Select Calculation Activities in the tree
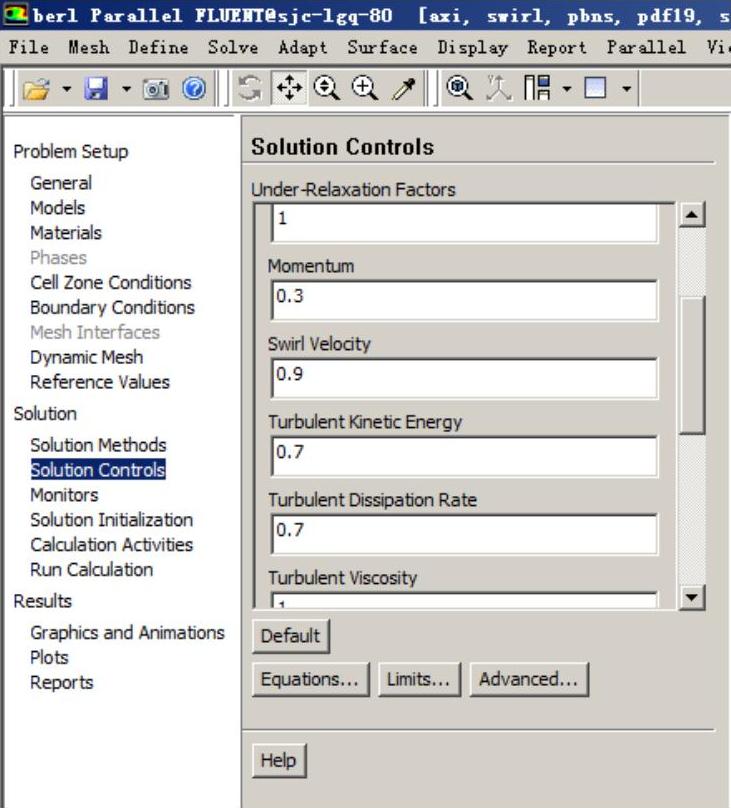Image resolution: width=731 pixels, height=808 pixels. (x=112, y=545)
